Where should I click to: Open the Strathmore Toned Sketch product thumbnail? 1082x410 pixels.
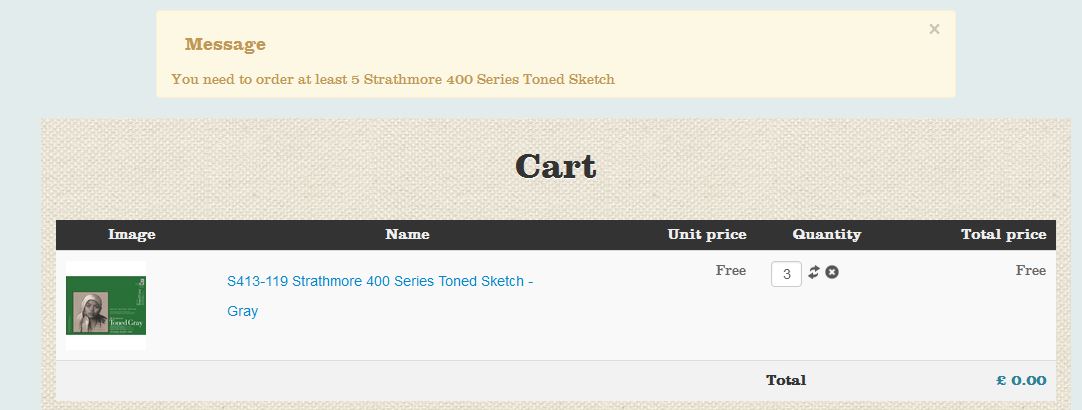(x=106, y=305)
